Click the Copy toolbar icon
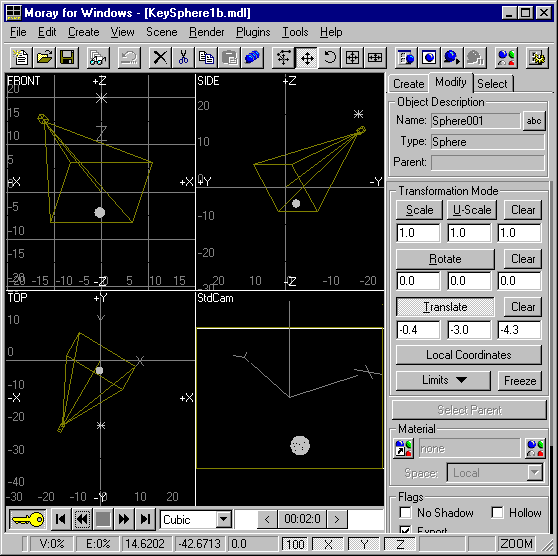 [x=206, y=57]
